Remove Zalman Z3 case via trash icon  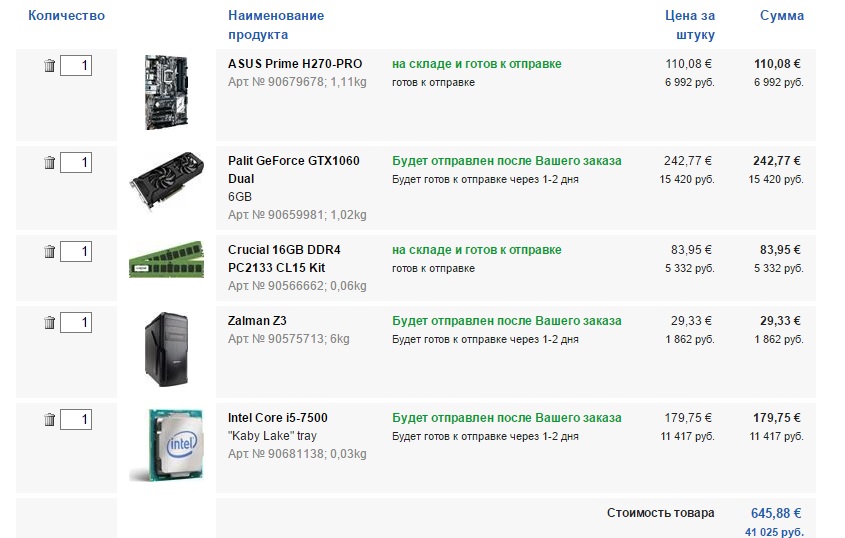[x=50, y=323]
